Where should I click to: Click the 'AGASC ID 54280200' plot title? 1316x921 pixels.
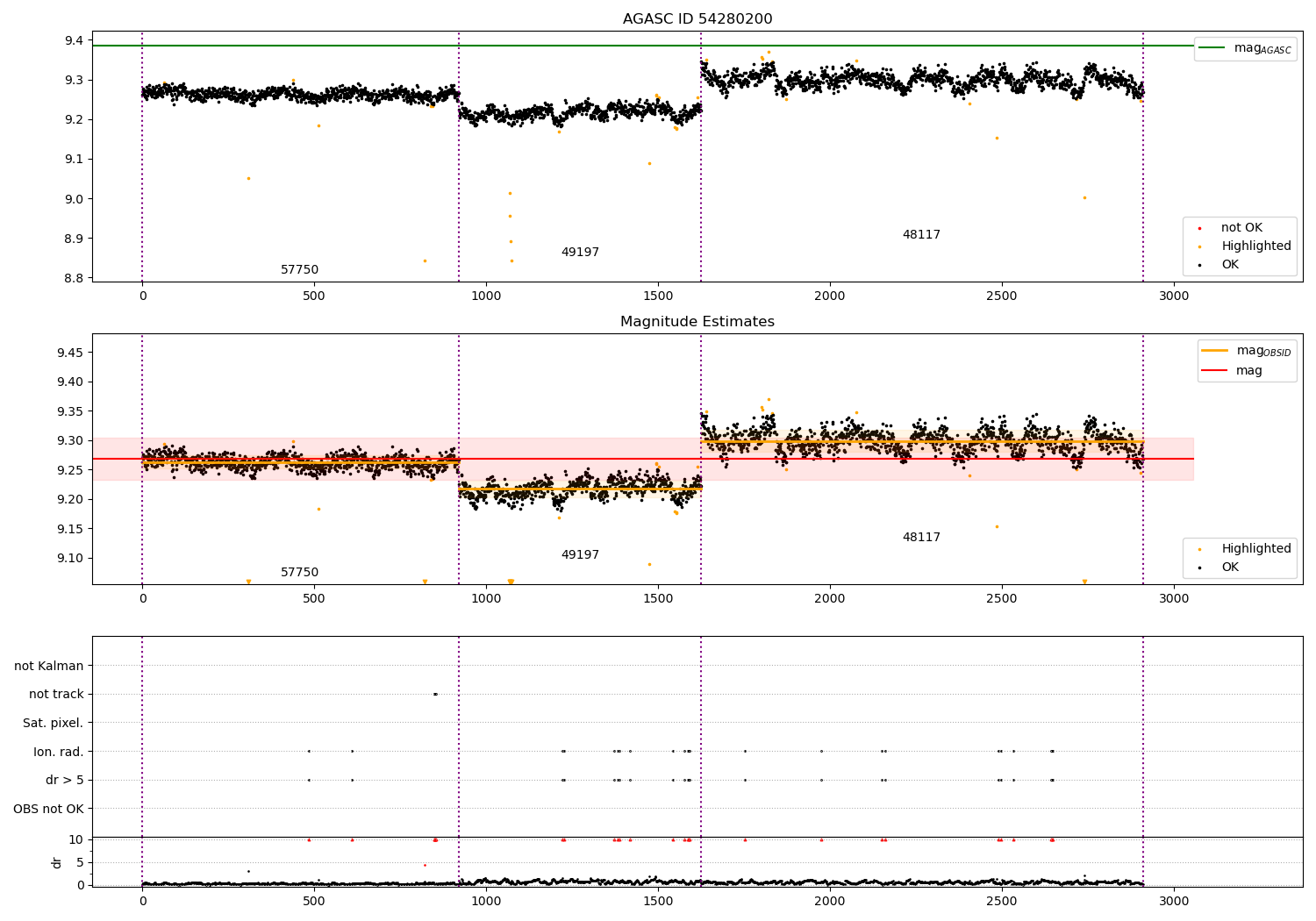pyautogui.click(x=697, y=19)
